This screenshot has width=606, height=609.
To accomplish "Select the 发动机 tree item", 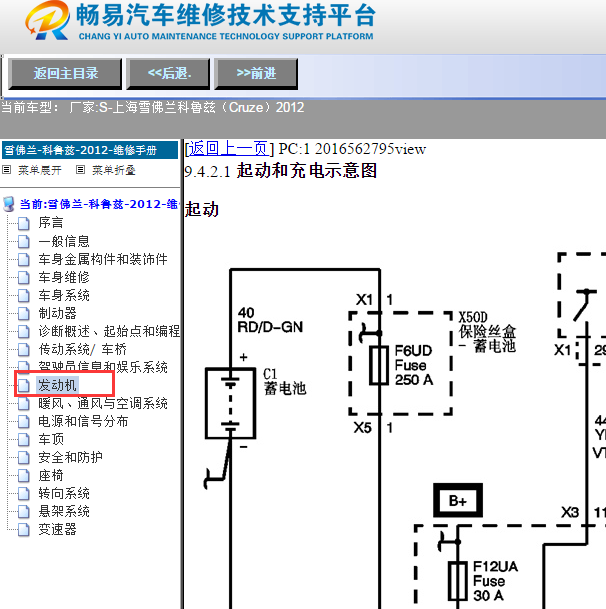I will (57, 385).
